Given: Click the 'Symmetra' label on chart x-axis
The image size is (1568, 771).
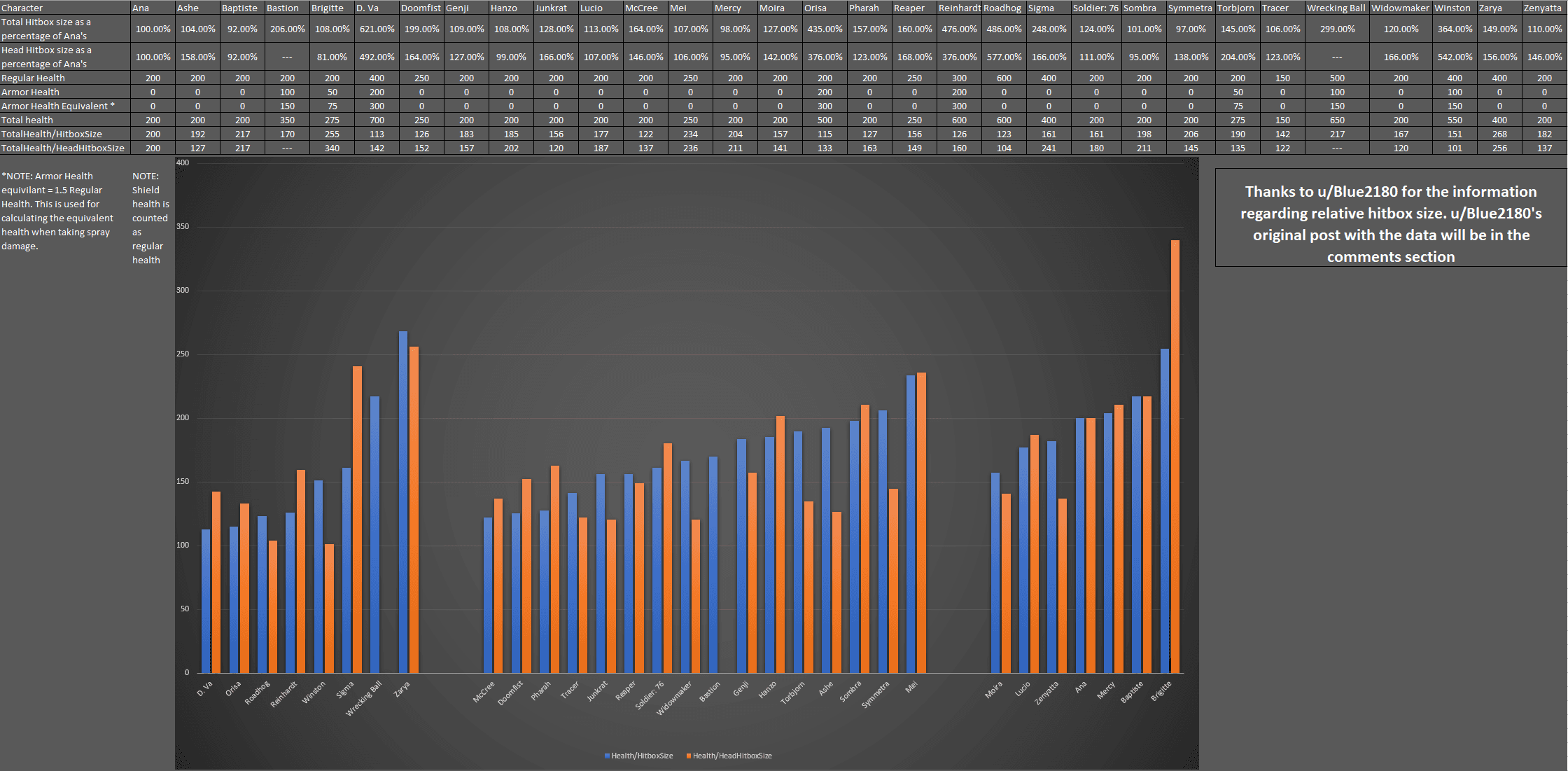Looking at the screenshot, I should click(x=876, y=695).
